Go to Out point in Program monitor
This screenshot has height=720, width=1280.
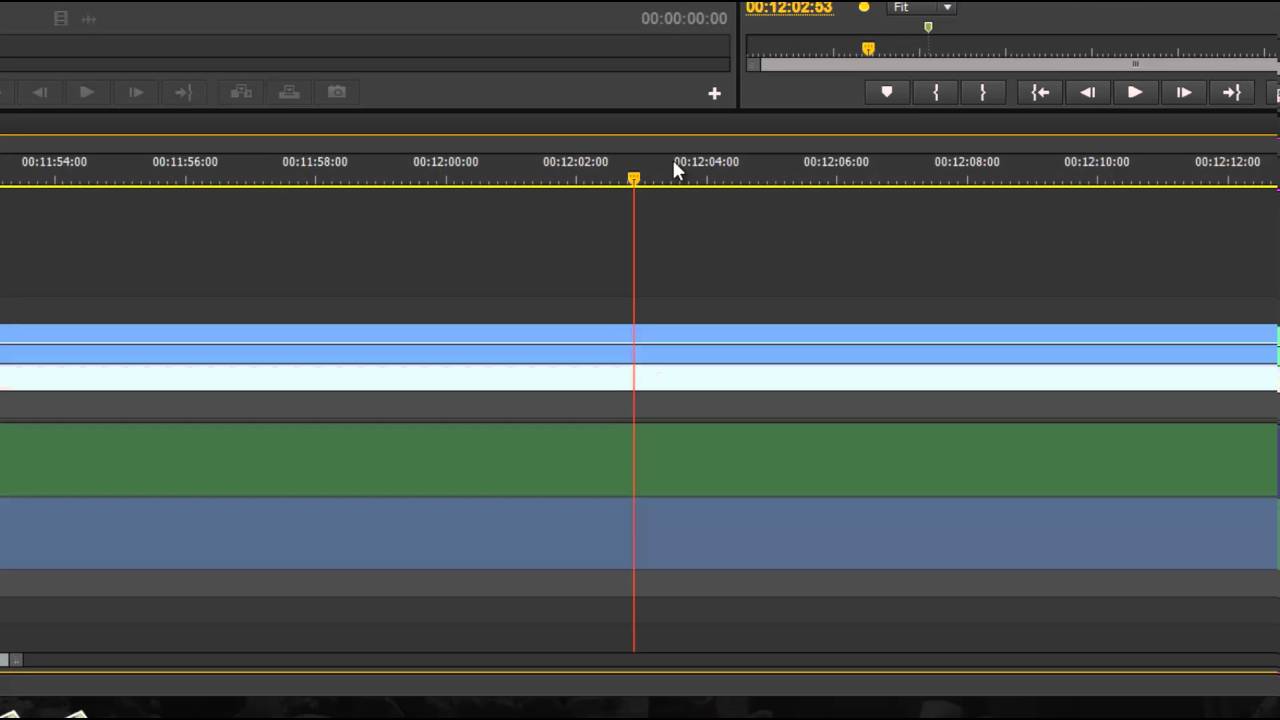click(1231, 92)
